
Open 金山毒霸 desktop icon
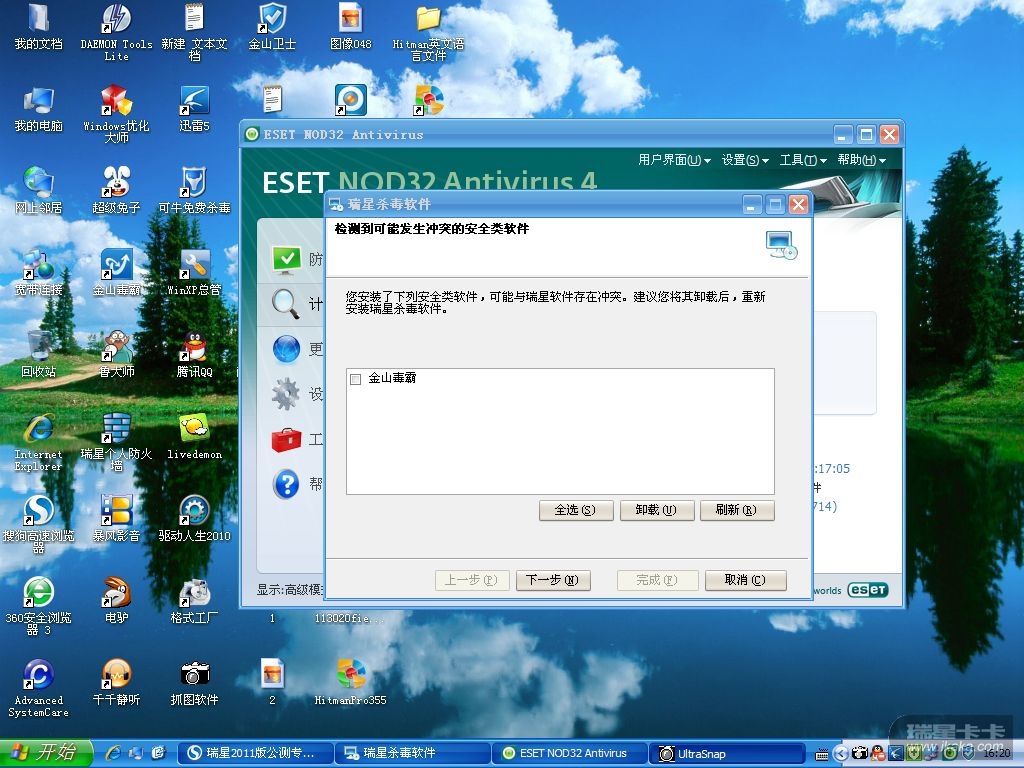[116, 272]
